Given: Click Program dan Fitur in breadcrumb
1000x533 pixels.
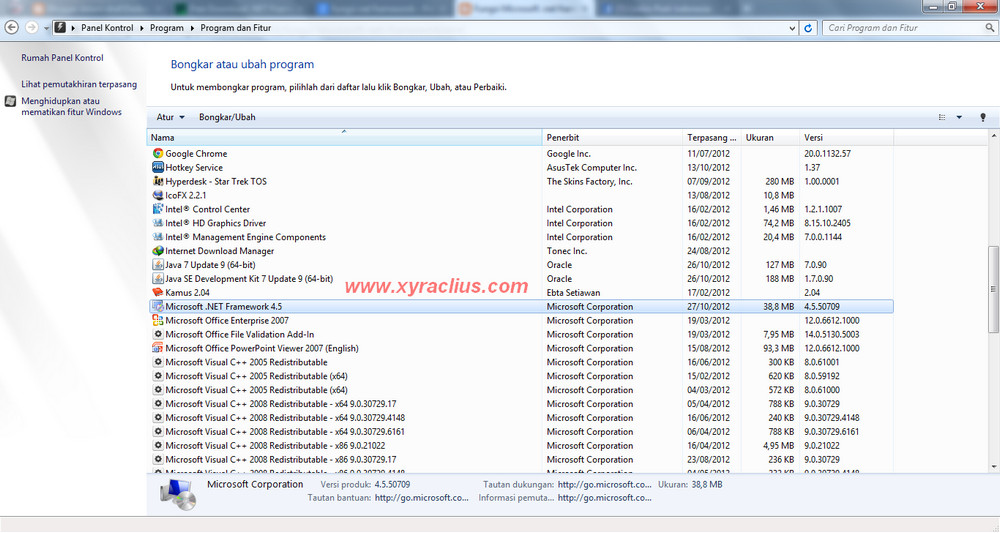Looking at the screenshot, I should 236,28.
